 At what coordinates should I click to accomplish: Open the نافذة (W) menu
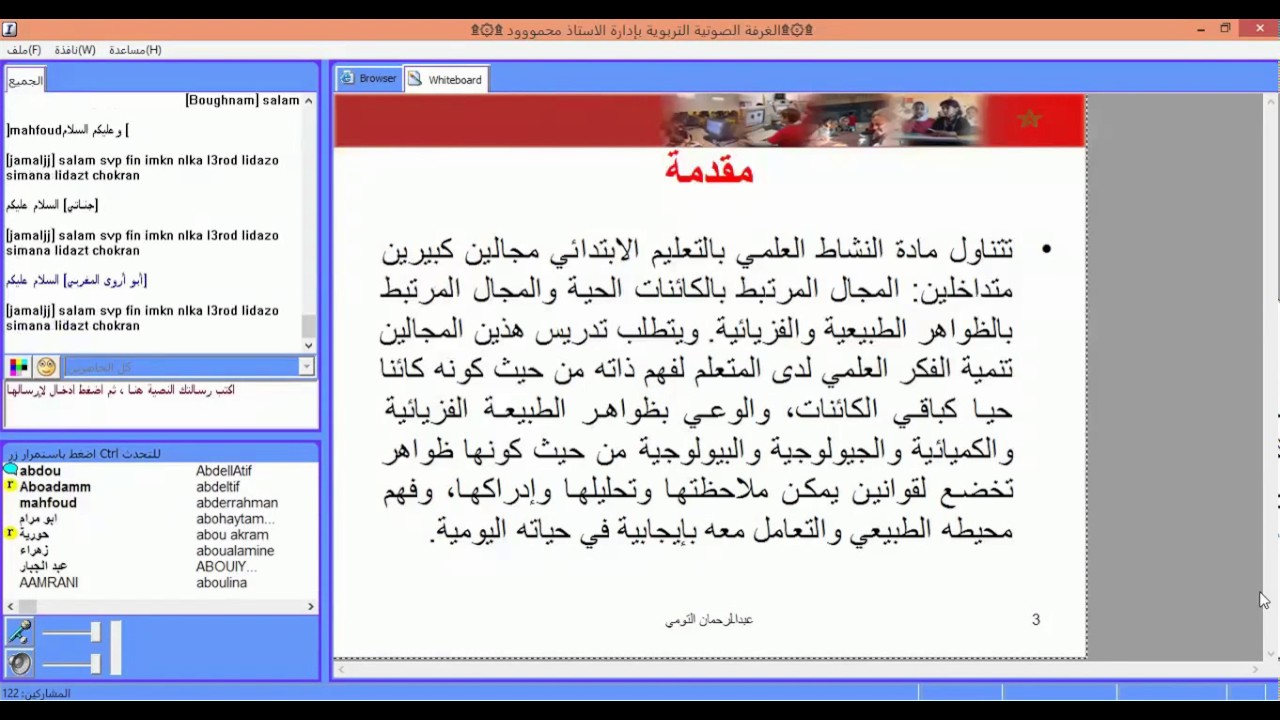point(75,50)
